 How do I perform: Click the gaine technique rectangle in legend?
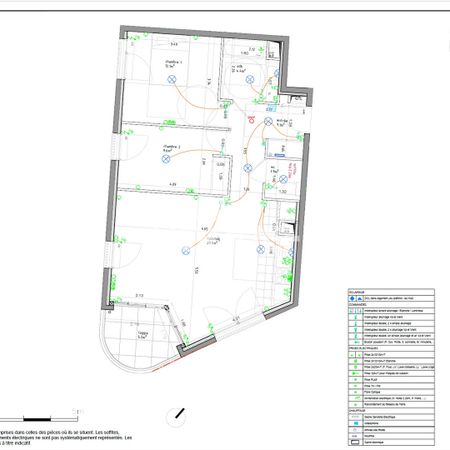pyautogui.click(x=356, y=442)
